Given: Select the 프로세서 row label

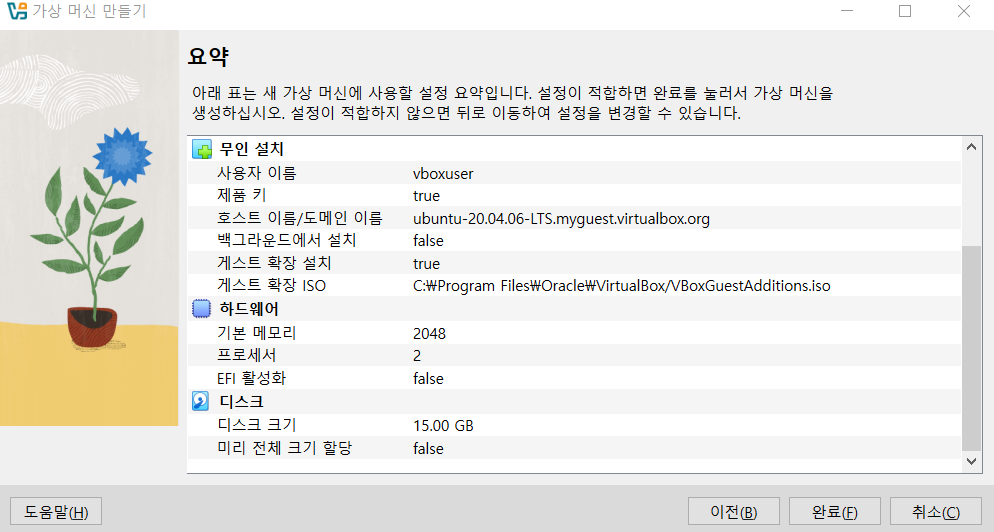Looking at the screenshot, I should tap(247, 355).
